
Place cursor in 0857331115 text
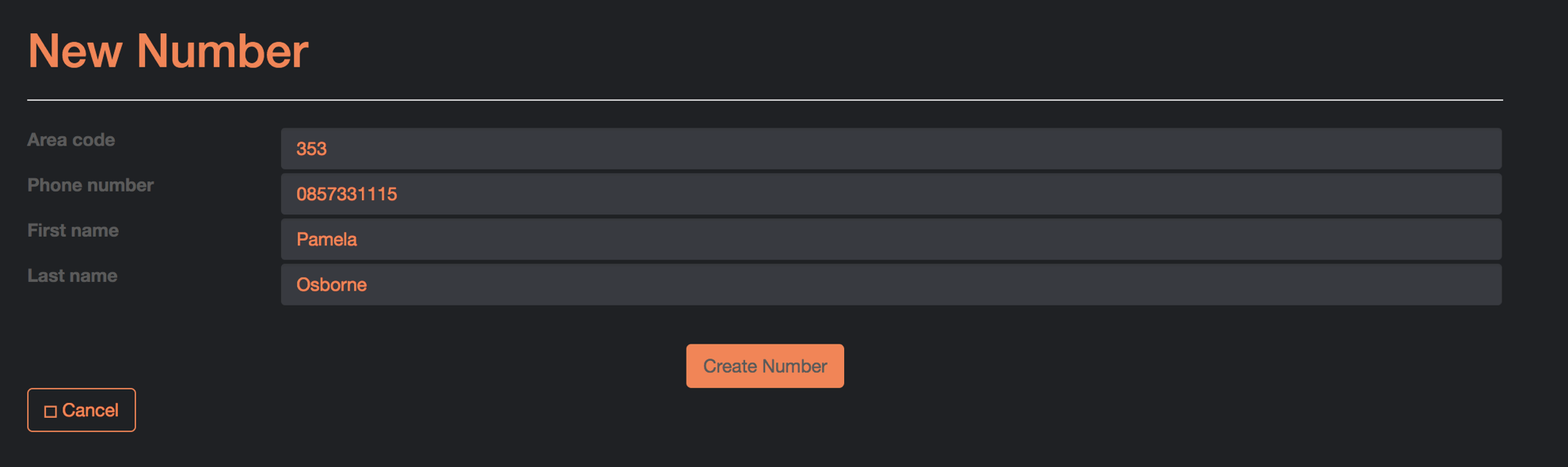[x=347, y=194]
